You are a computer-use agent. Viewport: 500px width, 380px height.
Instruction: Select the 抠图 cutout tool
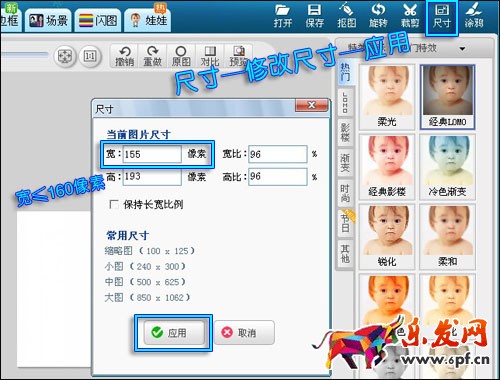tap(347, 16)
